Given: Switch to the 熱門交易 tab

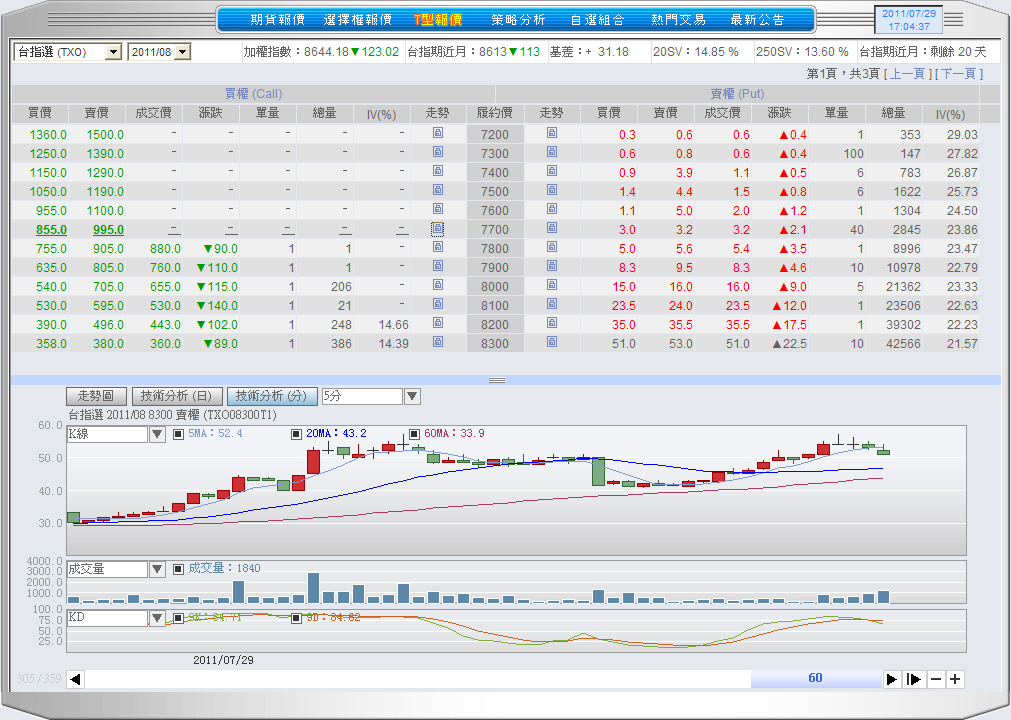Looking at the screenshot, I should 678,20.
